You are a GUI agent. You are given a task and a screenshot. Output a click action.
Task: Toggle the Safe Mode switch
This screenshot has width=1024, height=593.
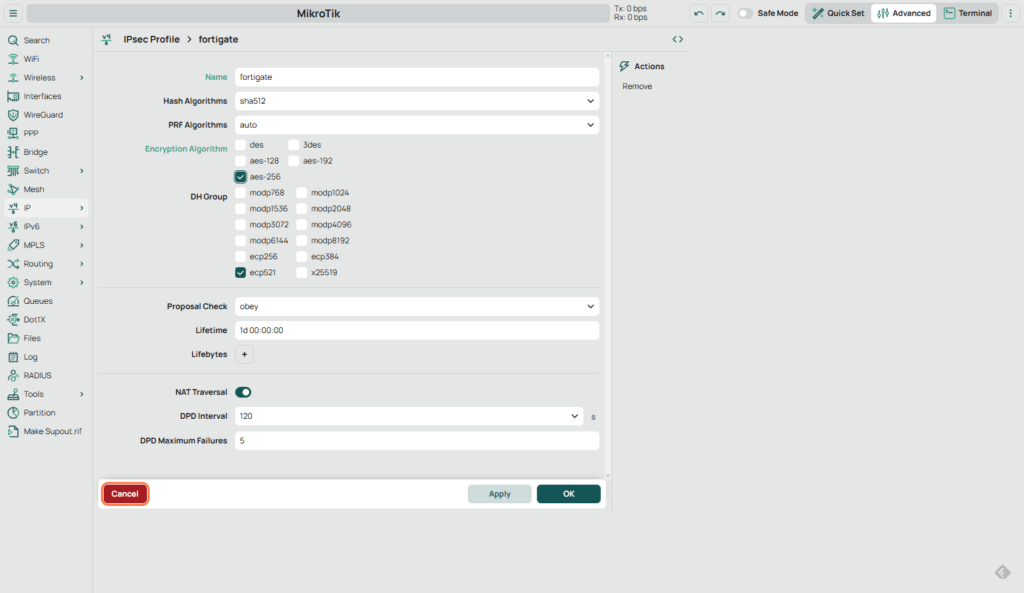745,13
